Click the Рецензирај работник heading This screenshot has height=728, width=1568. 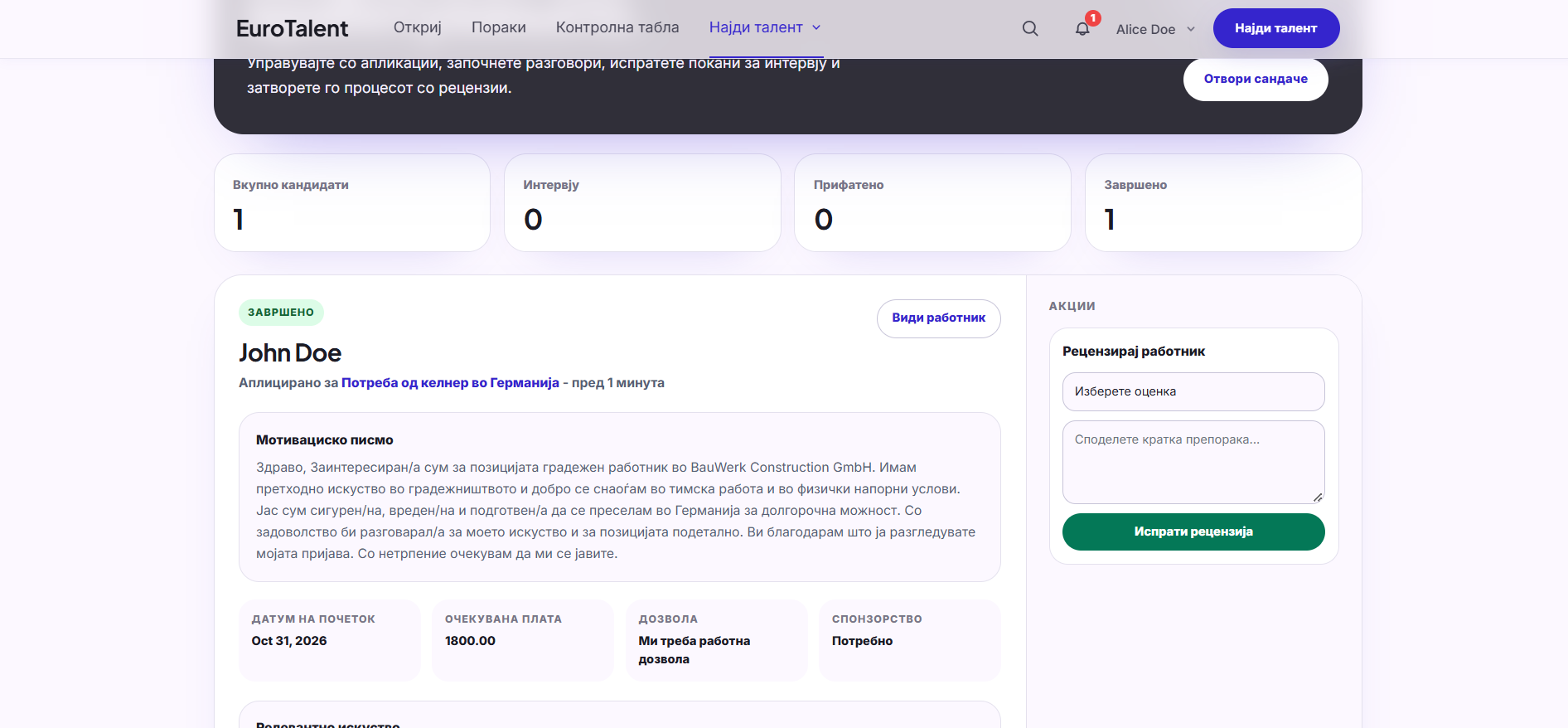(1134, 352)
